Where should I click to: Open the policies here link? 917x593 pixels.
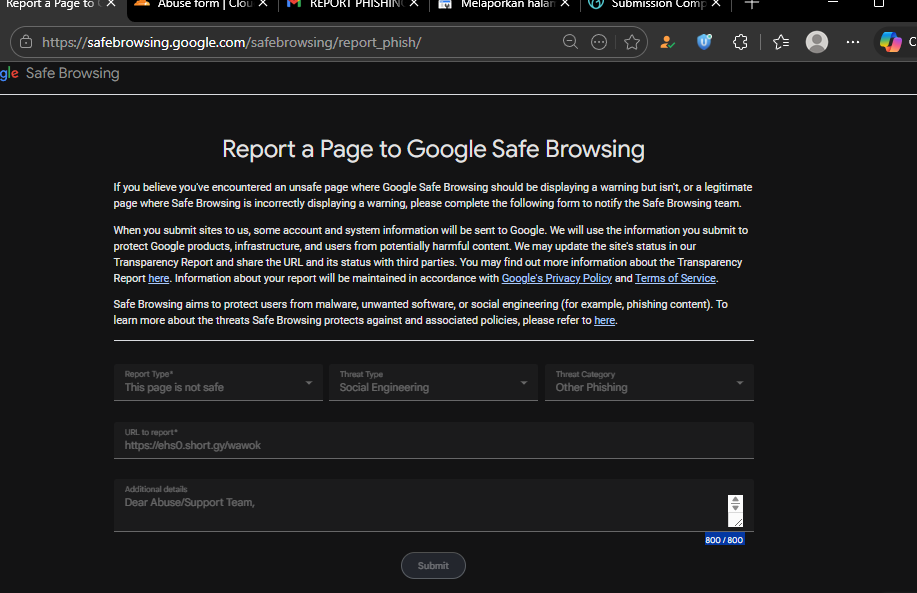(605, 320)
